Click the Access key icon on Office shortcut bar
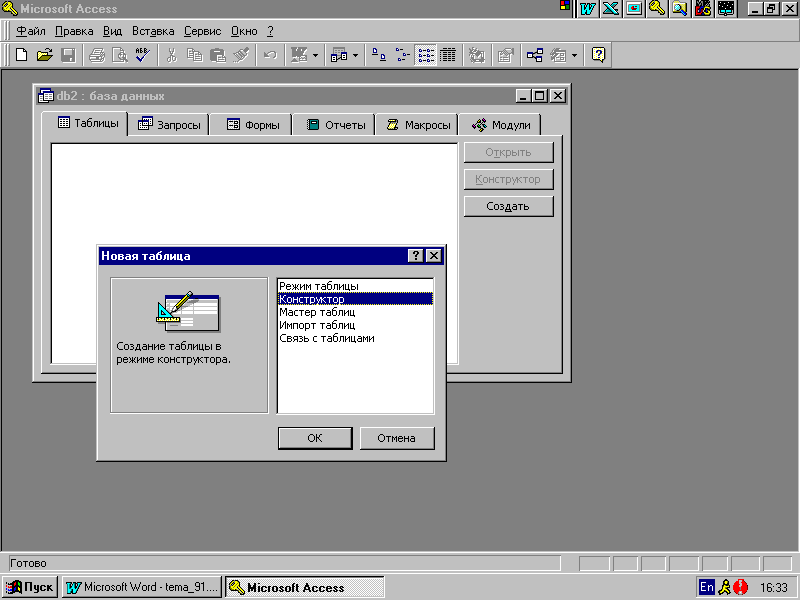 [x=657, y=8]
